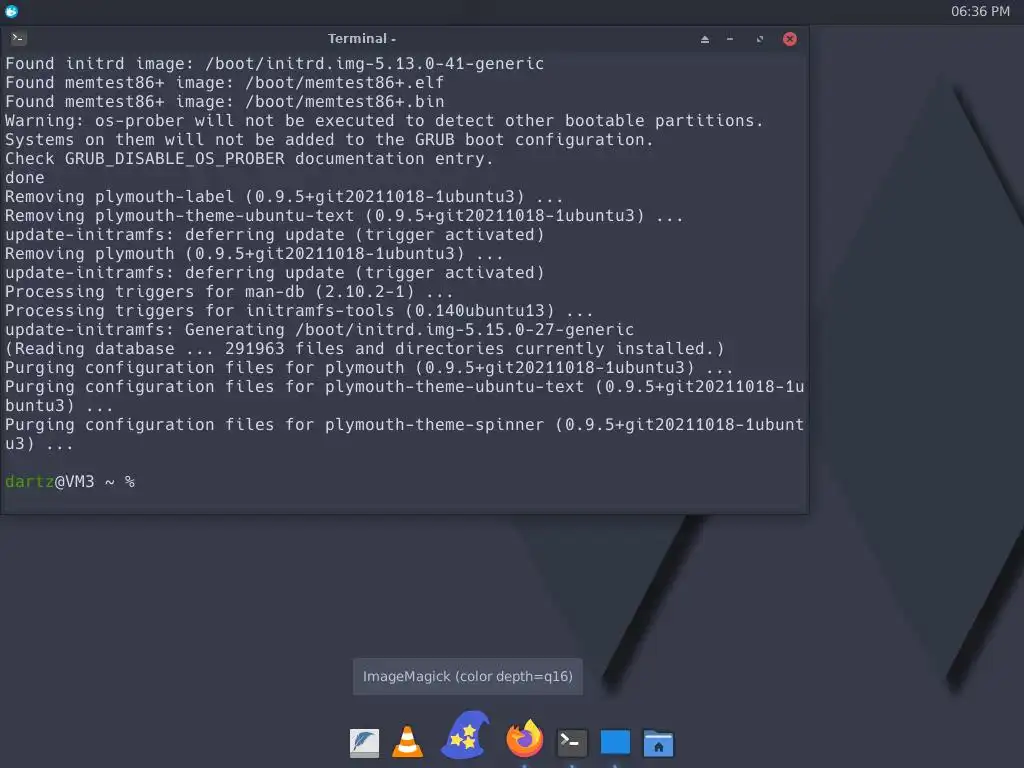
Task: Click 'Processing triggers for man-db' line
Action: (229, 292)
